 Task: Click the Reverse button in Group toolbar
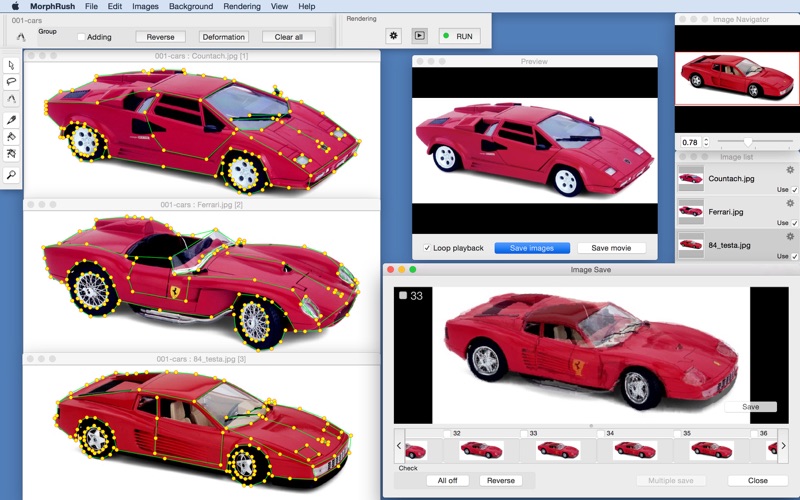[160, 37]
